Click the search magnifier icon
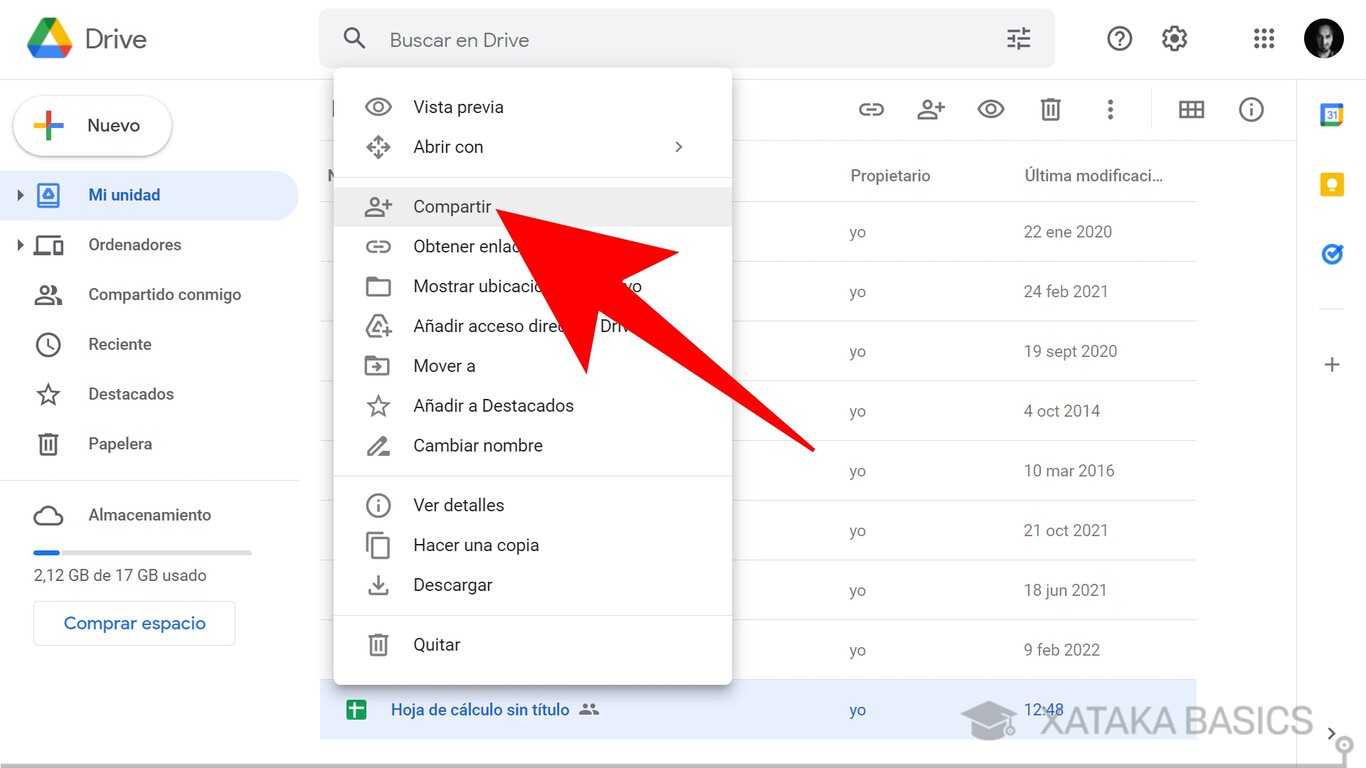This screenshot has width=1366, height=768. click(x=354, y=39)
